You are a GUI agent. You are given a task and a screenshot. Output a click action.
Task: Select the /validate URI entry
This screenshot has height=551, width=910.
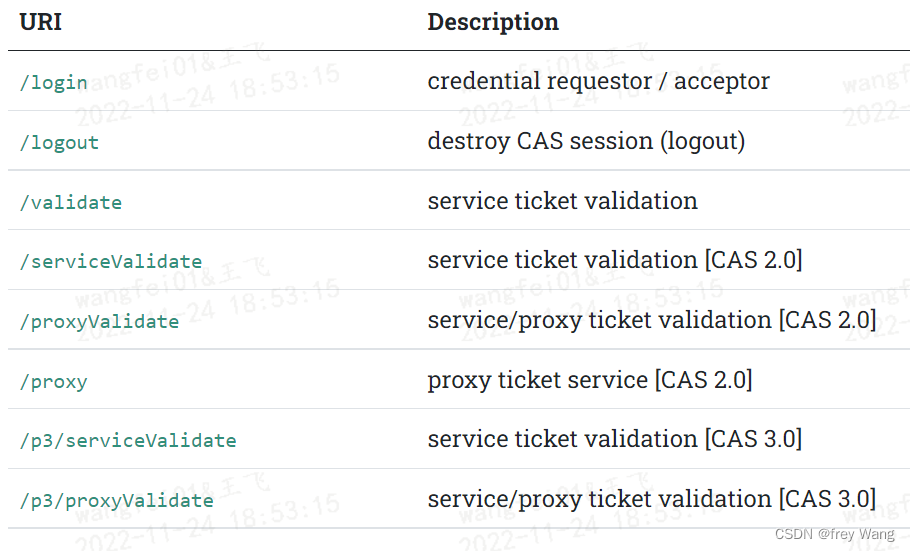70,202
